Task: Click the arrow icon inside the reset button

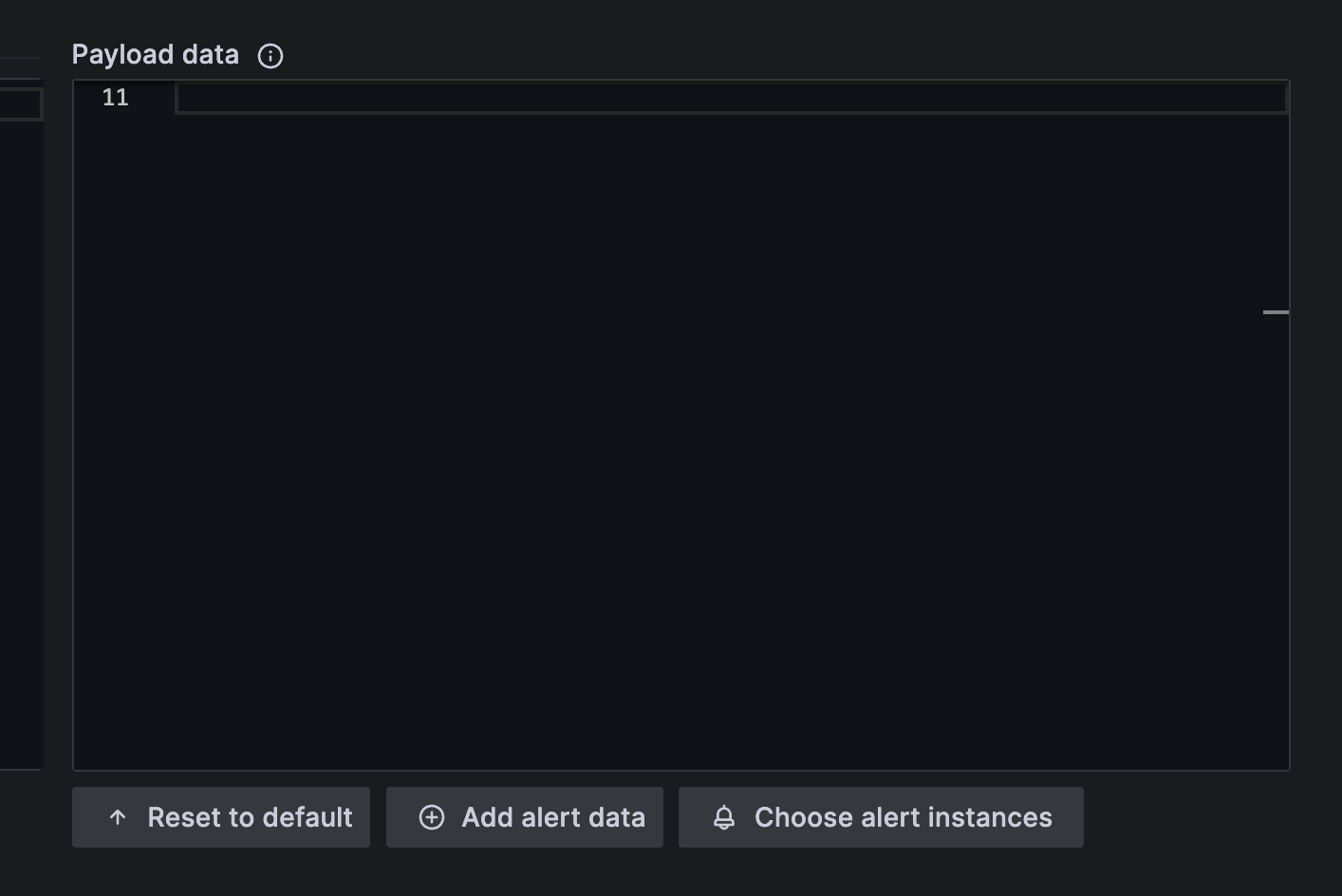Action: pos(118,817)
